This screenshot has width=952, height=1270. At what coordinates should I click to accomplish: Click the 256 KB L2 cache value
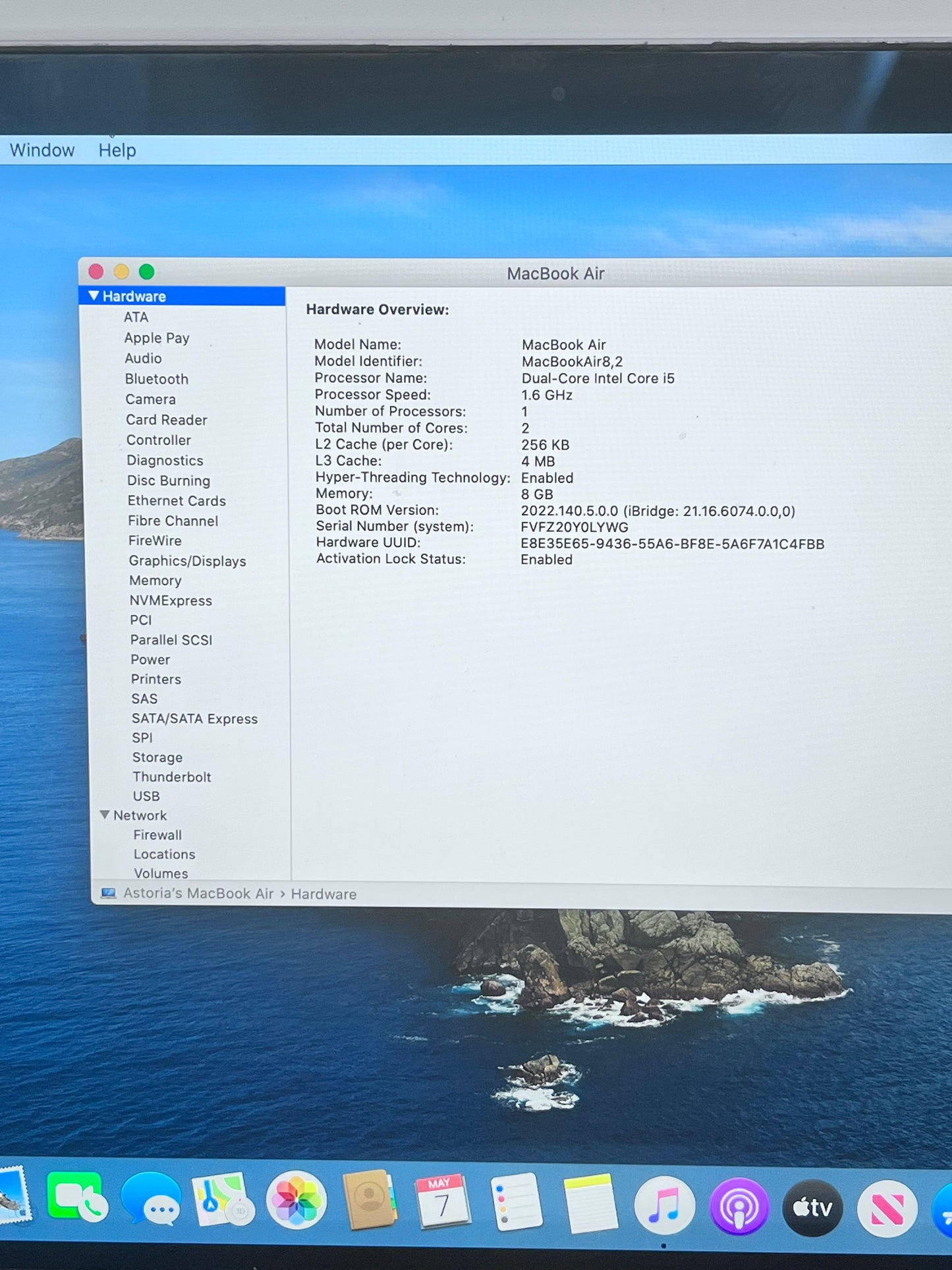coord(546,445)
